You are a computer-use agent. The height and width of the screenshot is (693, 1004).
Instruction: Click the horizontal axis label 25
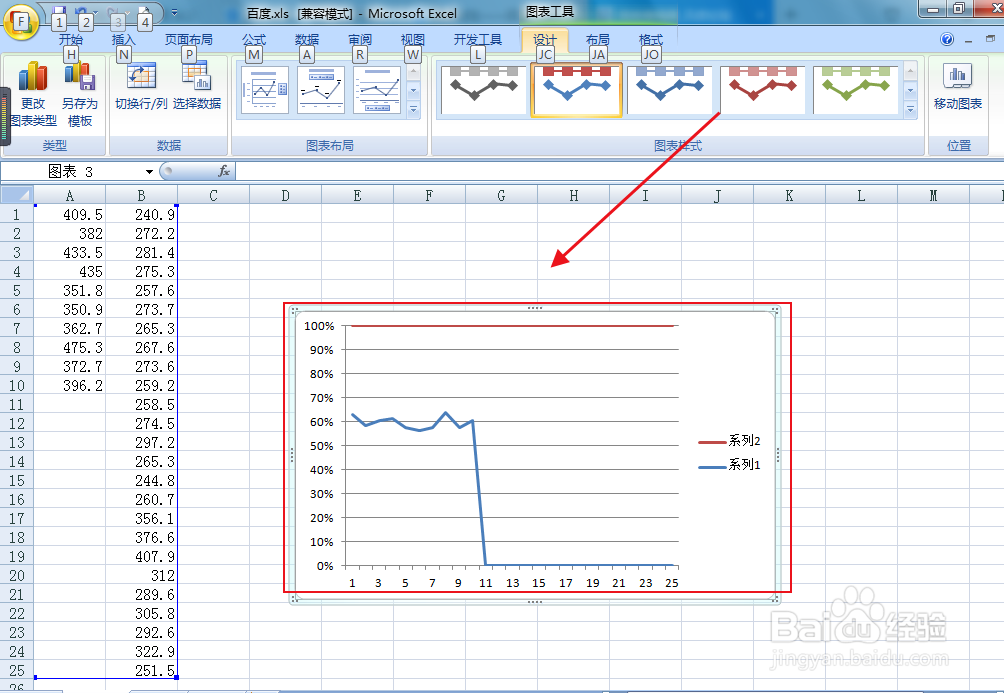pos(672,583)
